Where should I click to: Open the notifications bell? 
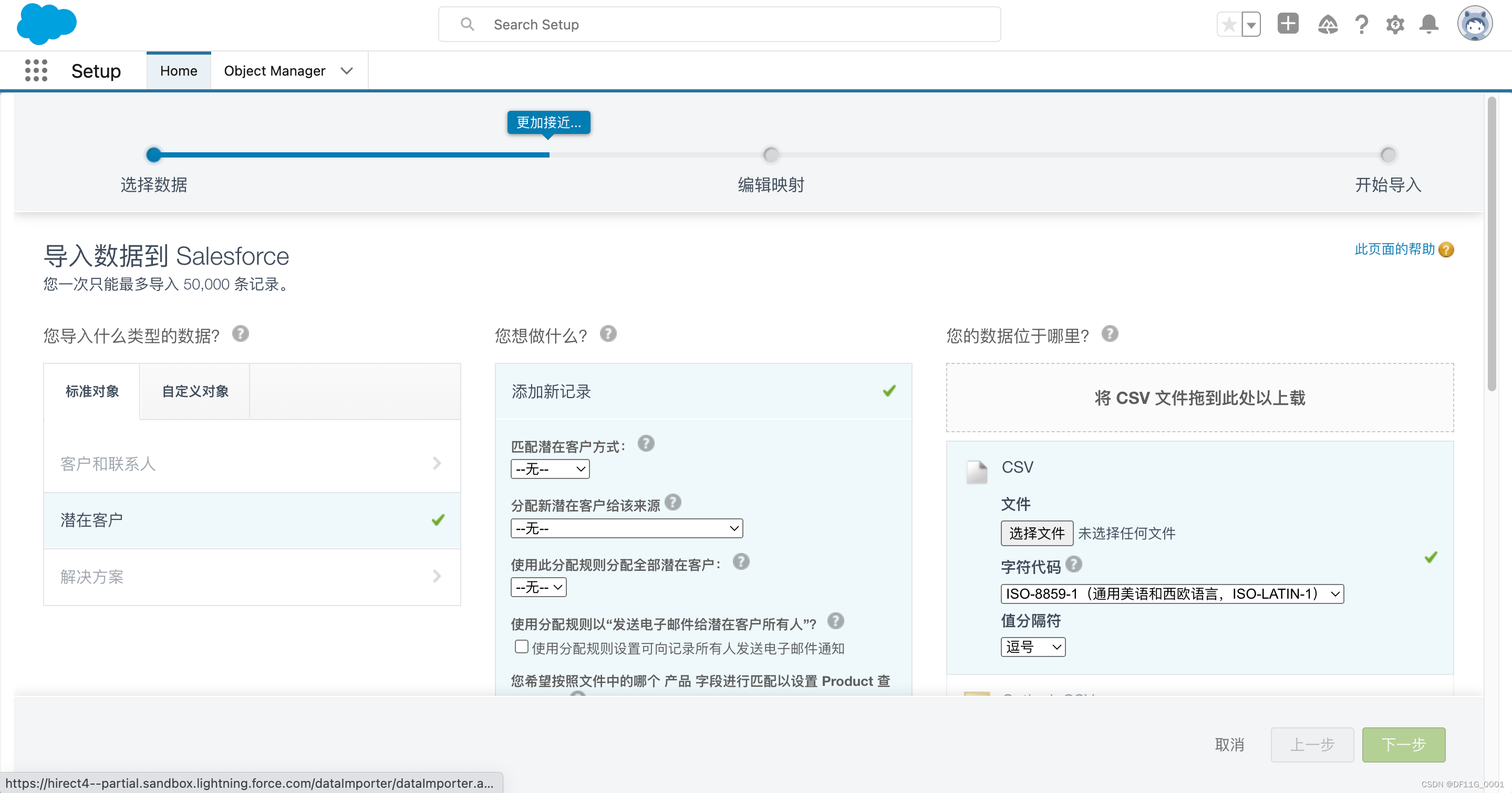(x=1428, y=24)
